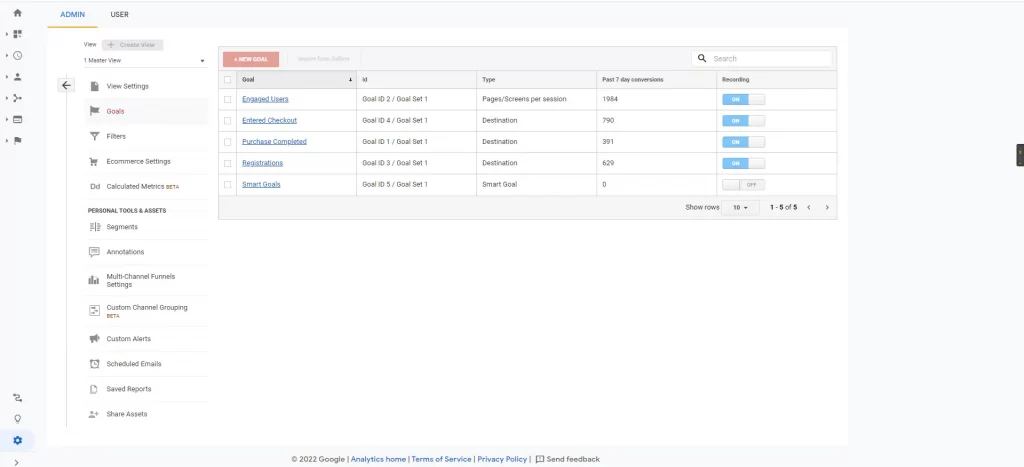Expand the left sidebar with bottom chevron
The image size is (1024, 467).
point(17,461)
